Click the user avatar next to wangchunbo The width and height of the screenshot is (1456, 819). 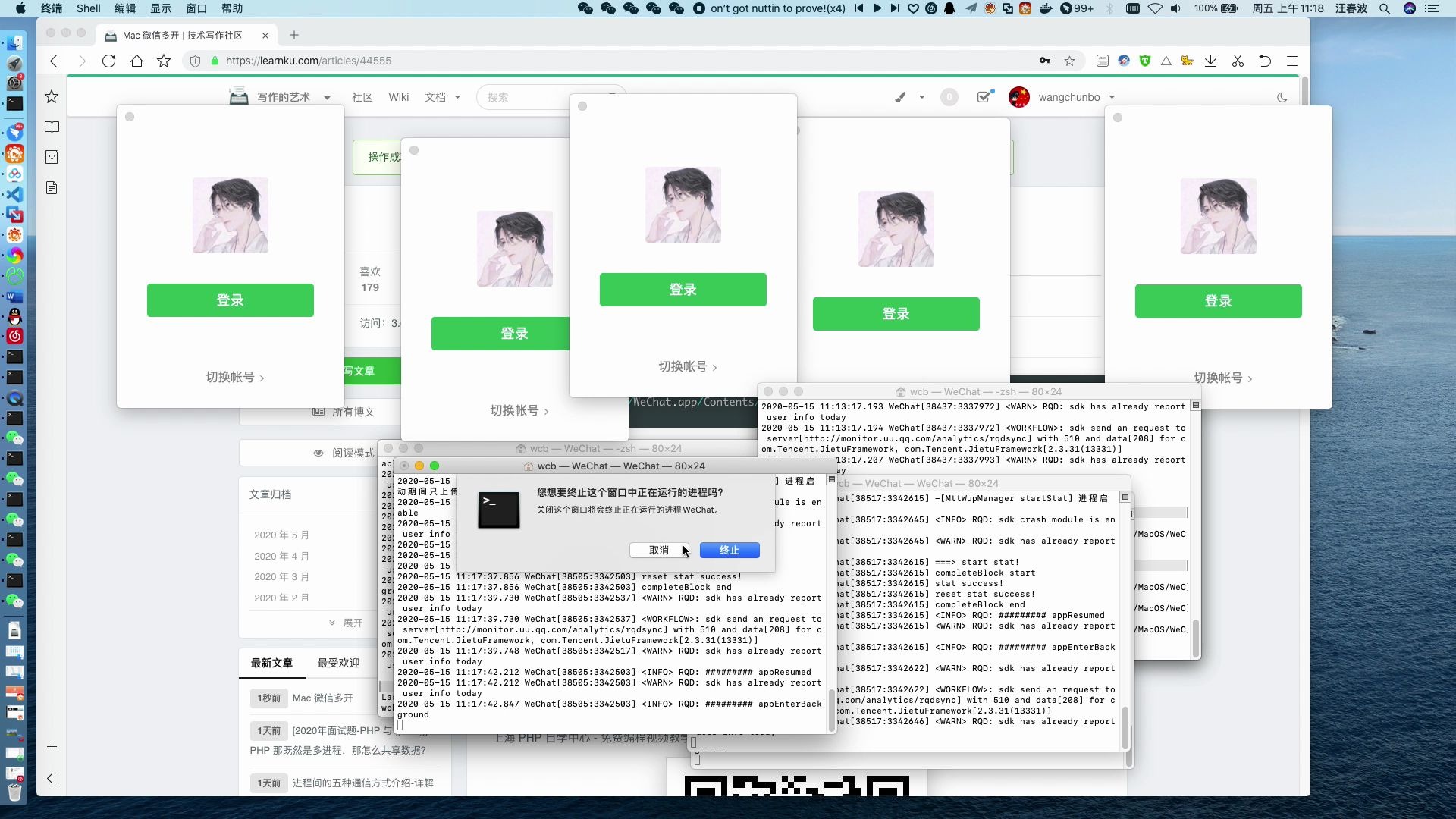click(1019, 97)
